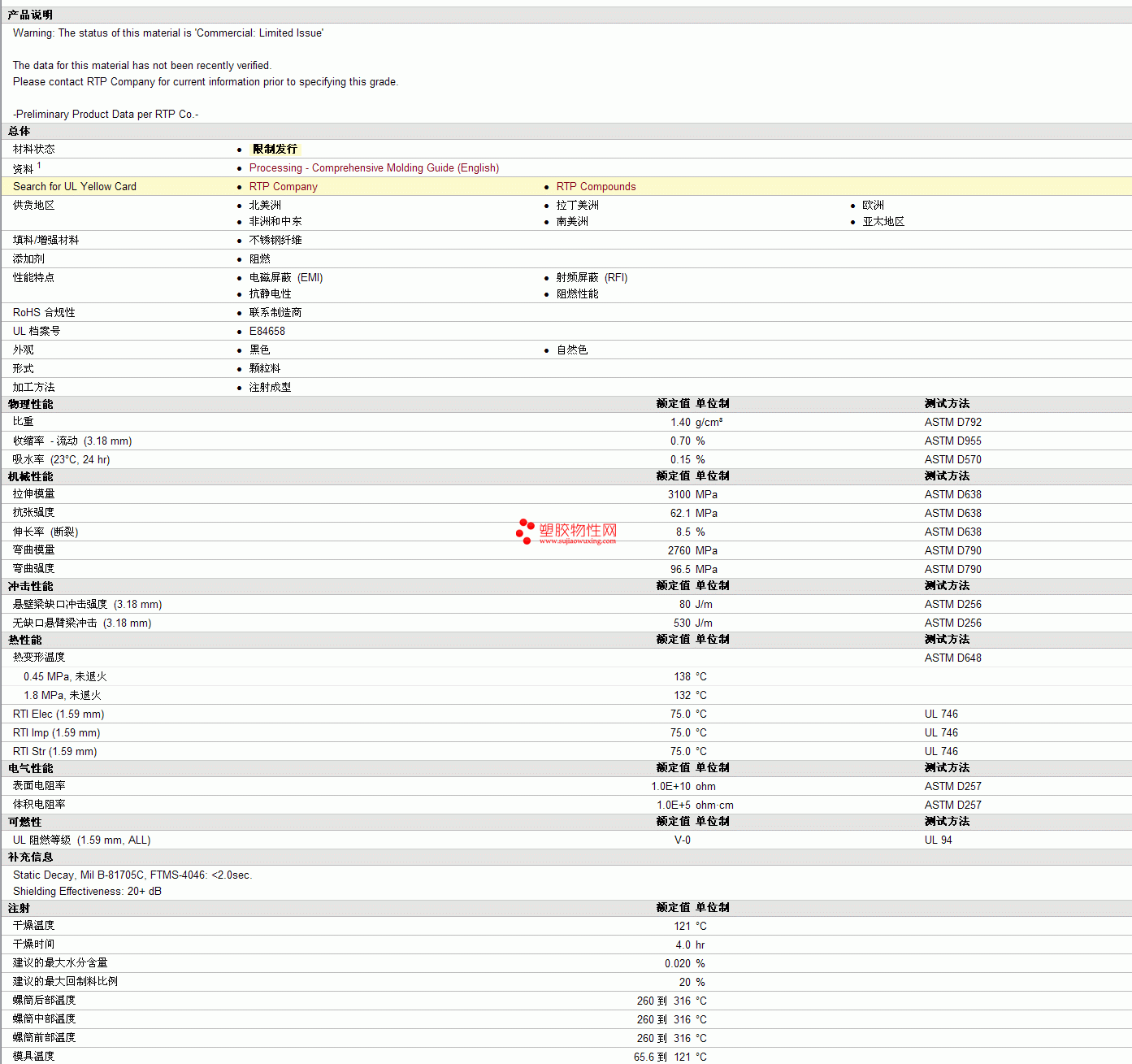Image resolution: width=1132 pixels, height=1064 pixels.
Task: Click the 干燥时间 row label
Action: click(33, 945)
